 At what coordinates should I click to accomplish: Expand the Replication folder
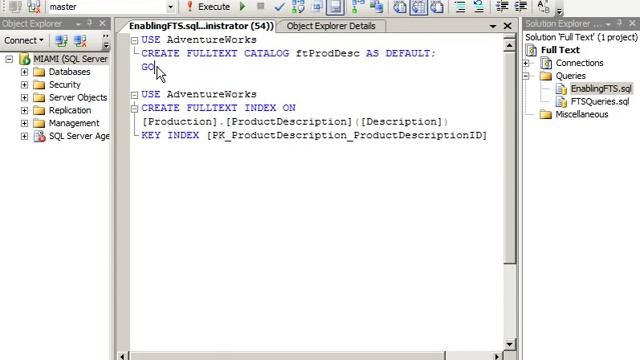tap(24, 110)
